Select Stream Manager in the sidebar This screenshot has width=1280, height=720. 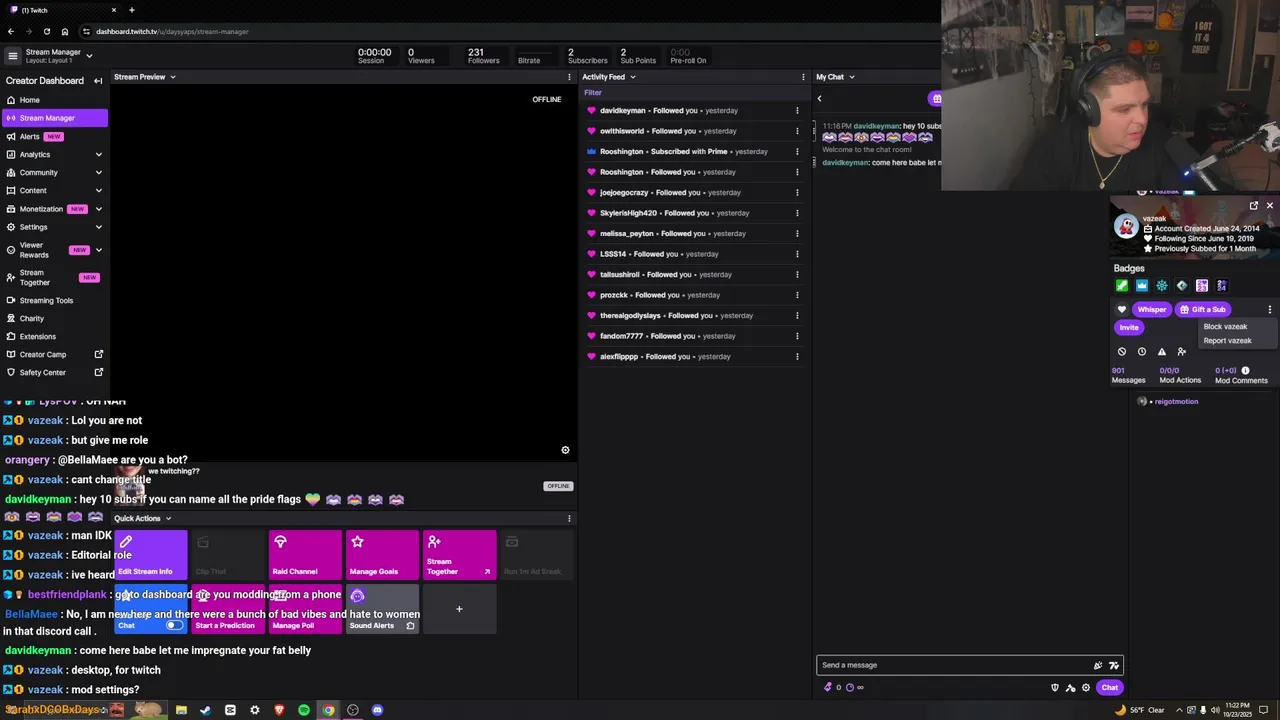tap(54, 118)
